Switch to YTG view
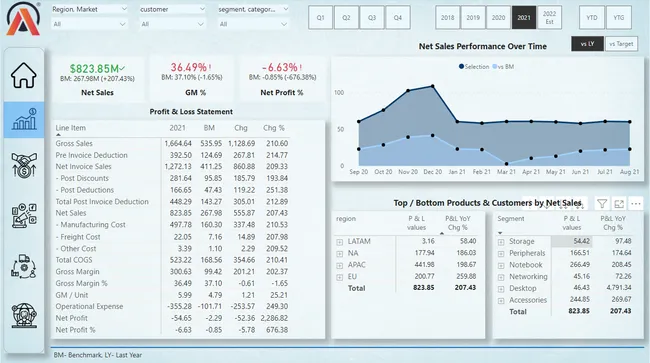 coord(618,18)
